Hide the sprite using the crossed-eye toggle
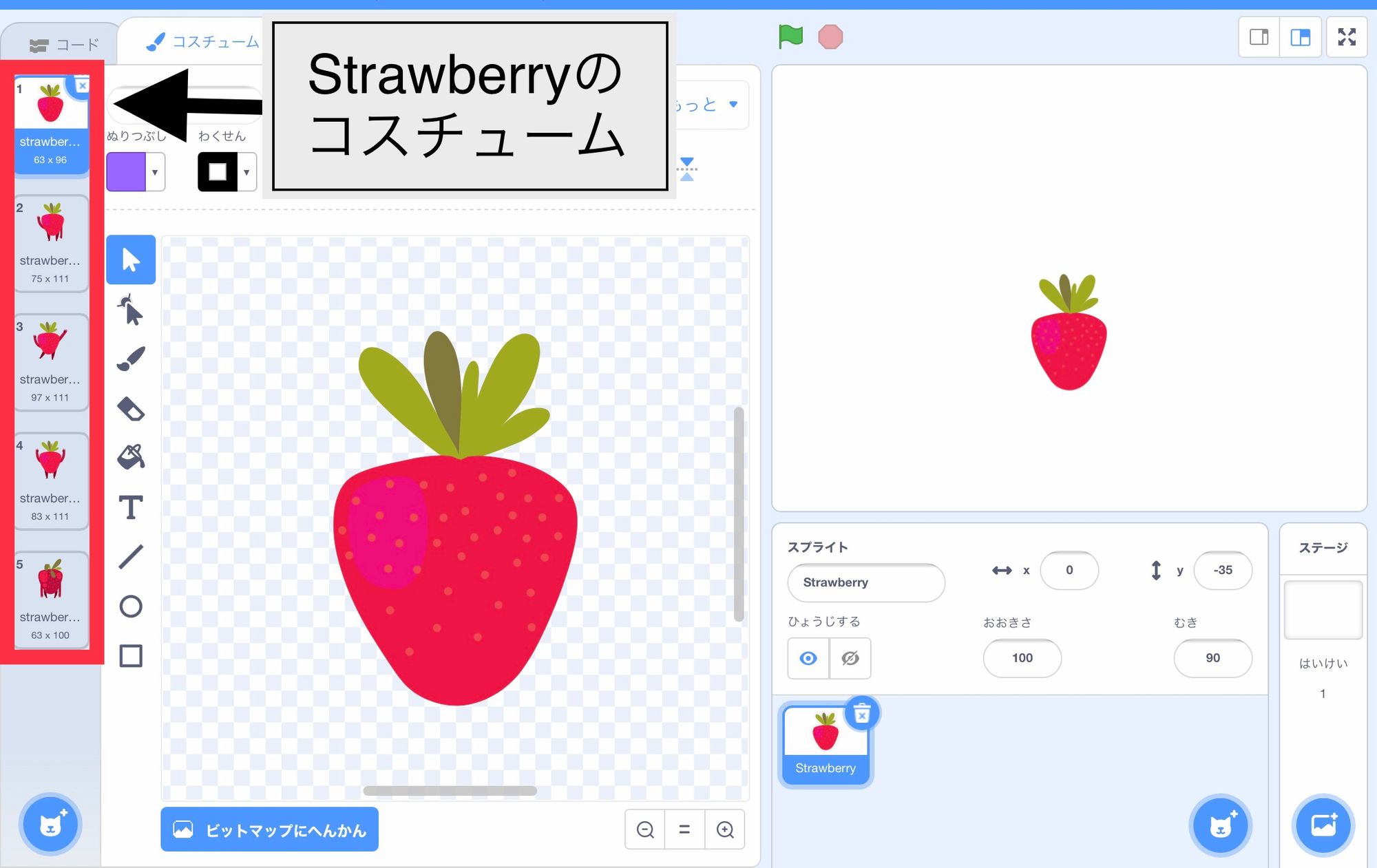The image size is (1377, 868). point(850,658)
